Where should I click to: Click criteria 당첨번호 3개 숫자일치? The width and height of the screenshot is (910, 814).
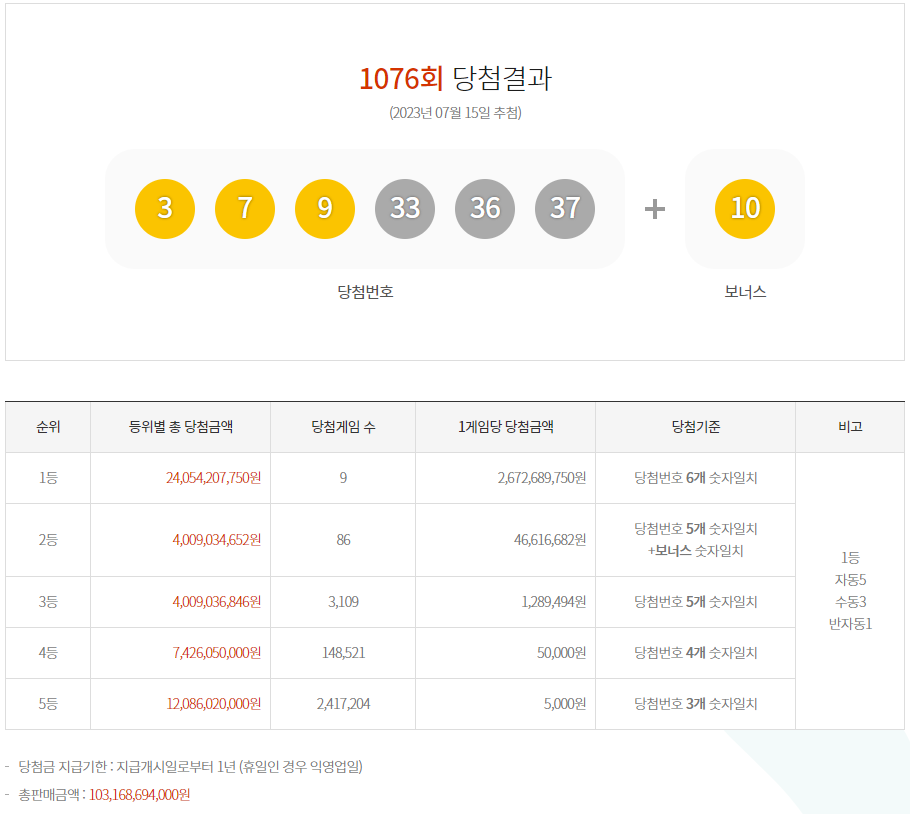(696, 704)
